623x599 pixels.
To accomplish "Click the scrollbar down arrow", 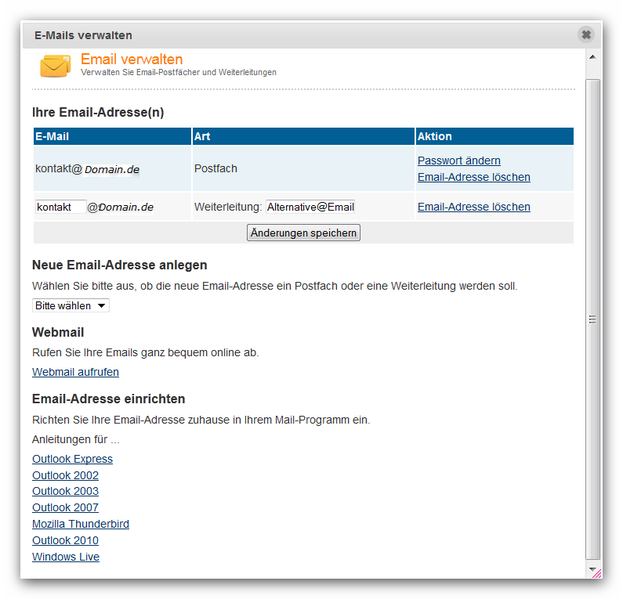I will tap(592, 569).
